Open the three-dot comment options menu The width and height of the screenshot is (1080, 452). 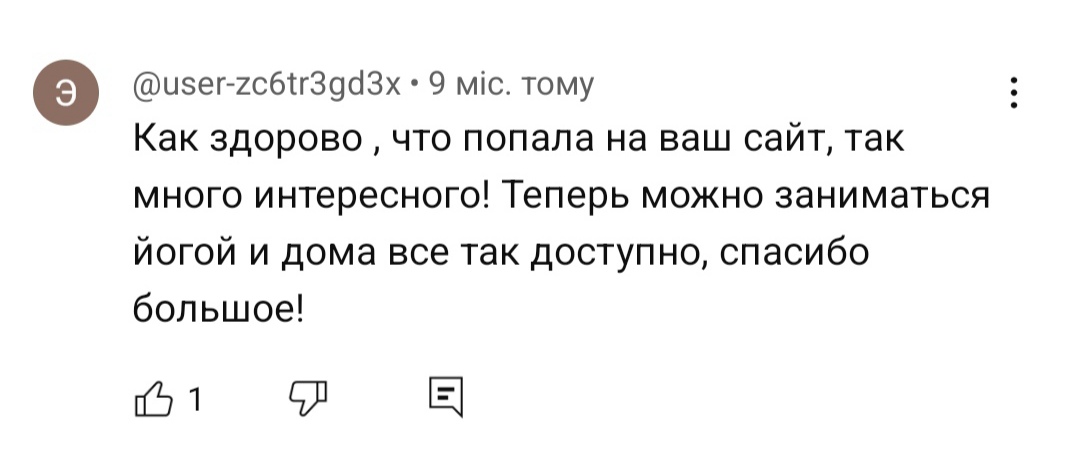pos(1014,93)
